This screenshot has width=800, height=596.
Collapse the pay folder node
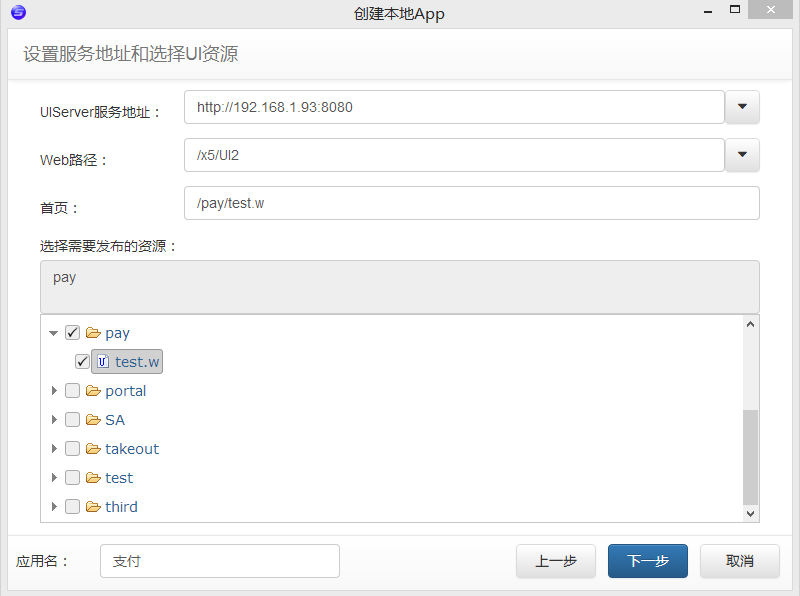pos(54,333)
